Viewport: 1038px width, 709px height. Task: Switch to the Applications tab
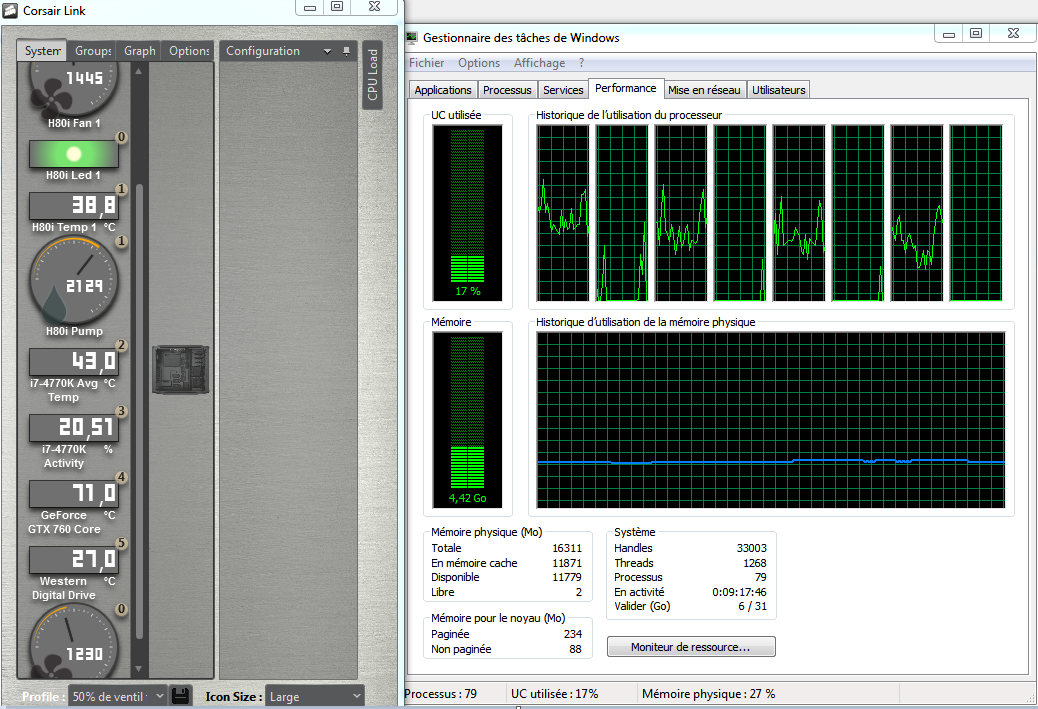pos(443,90)
